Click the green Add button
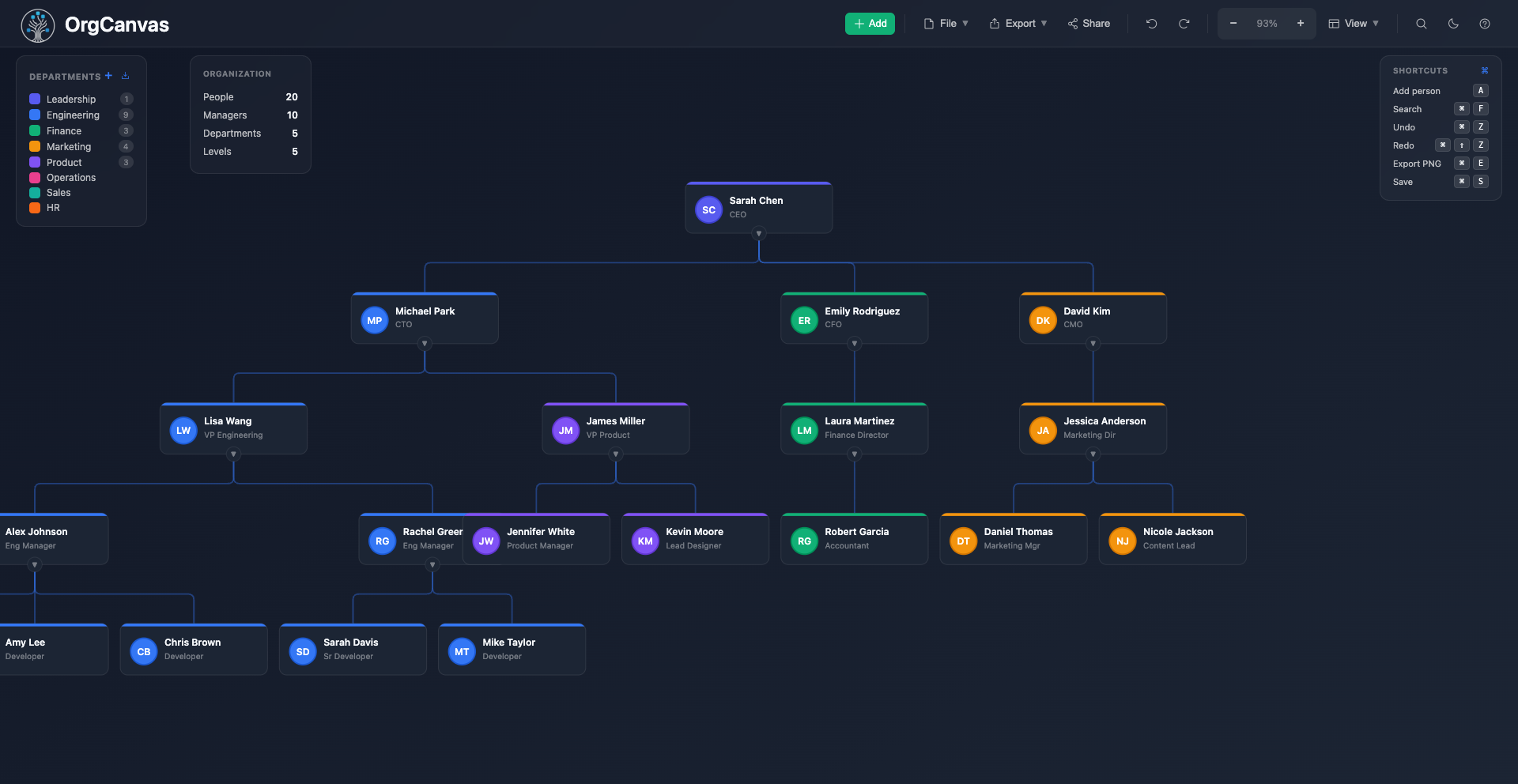 coord(869,24)
